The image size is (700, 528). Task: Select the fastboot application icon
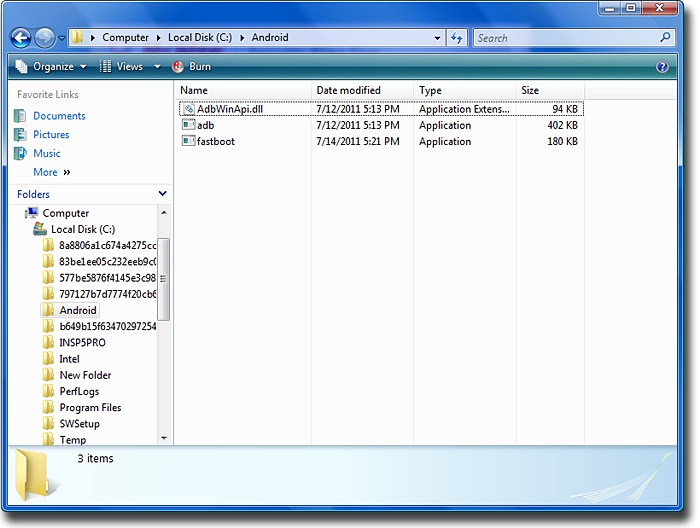[x=188, y=141]
